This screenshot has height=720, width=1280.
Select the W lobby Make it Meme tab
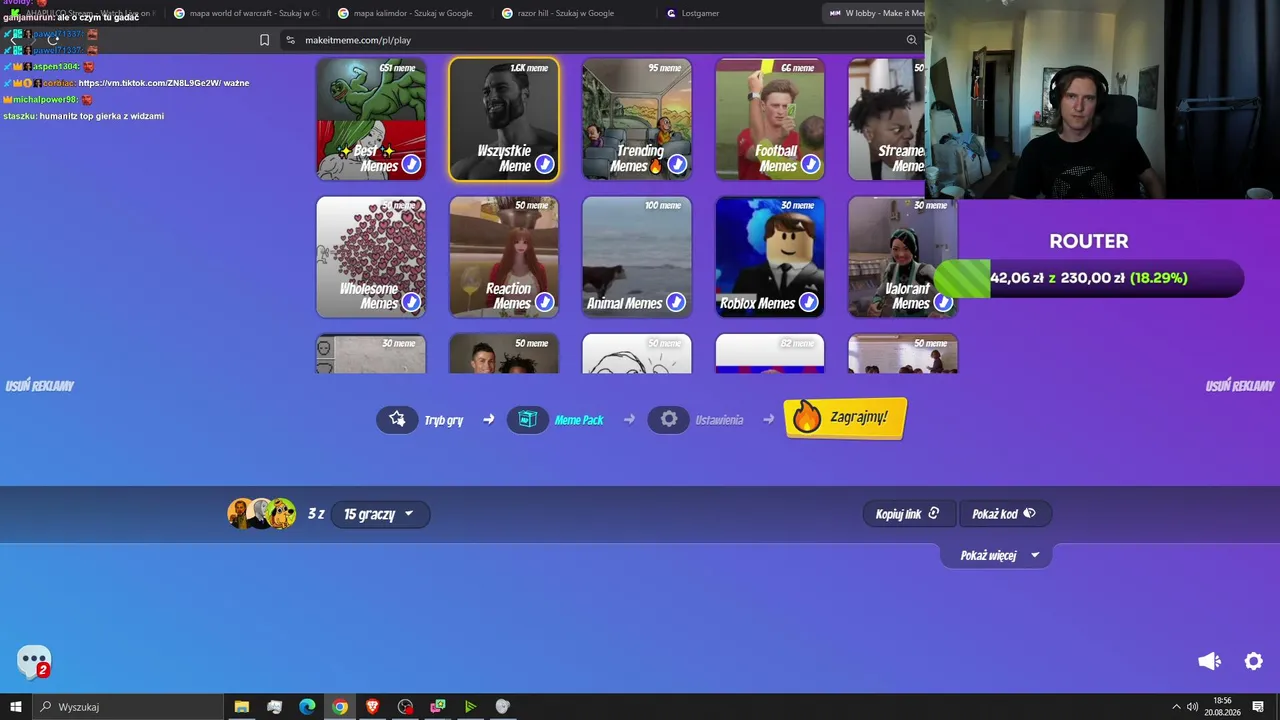tap(874, 13)
